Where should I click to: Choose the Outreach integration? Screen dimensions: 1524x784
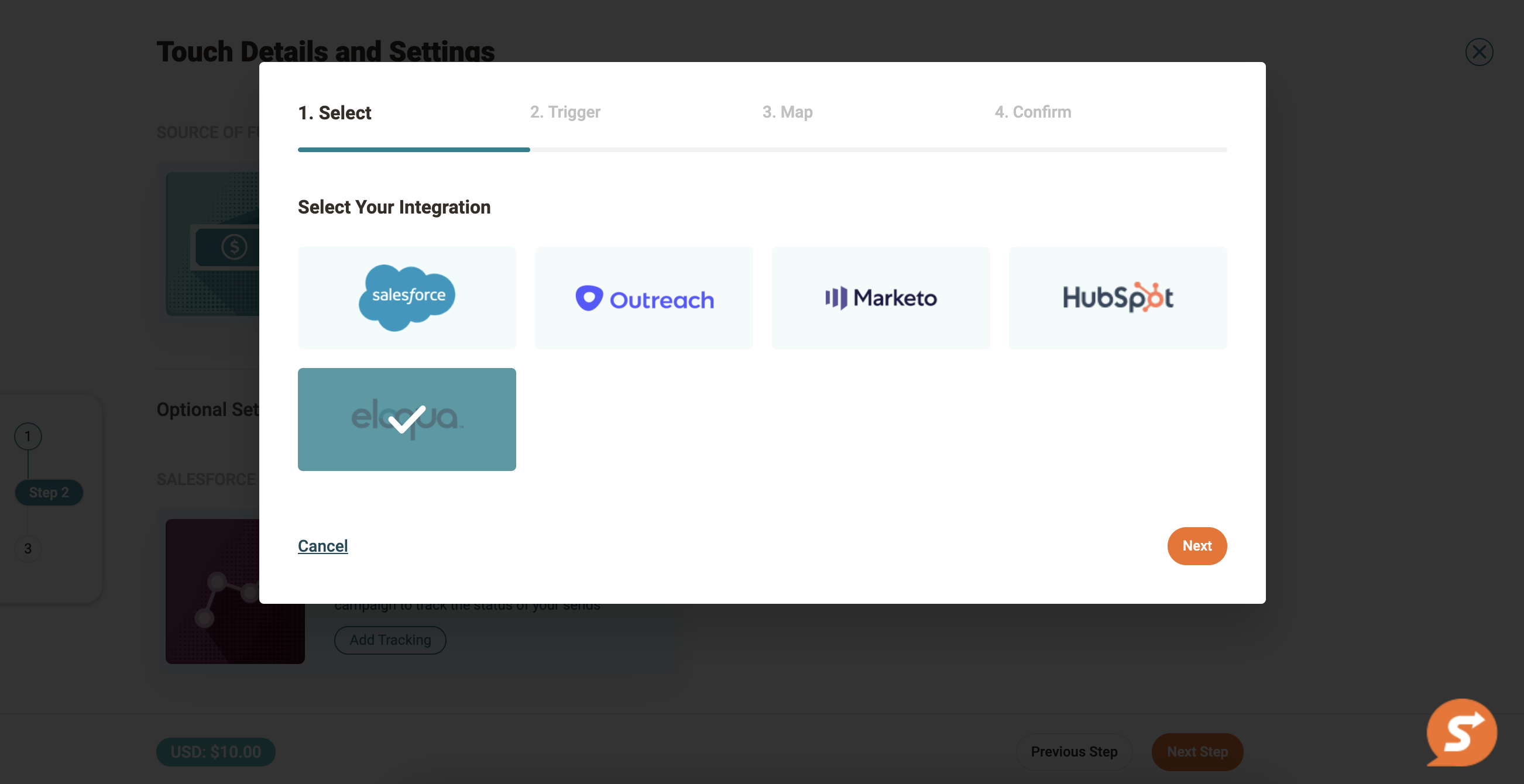click(644, 297)
